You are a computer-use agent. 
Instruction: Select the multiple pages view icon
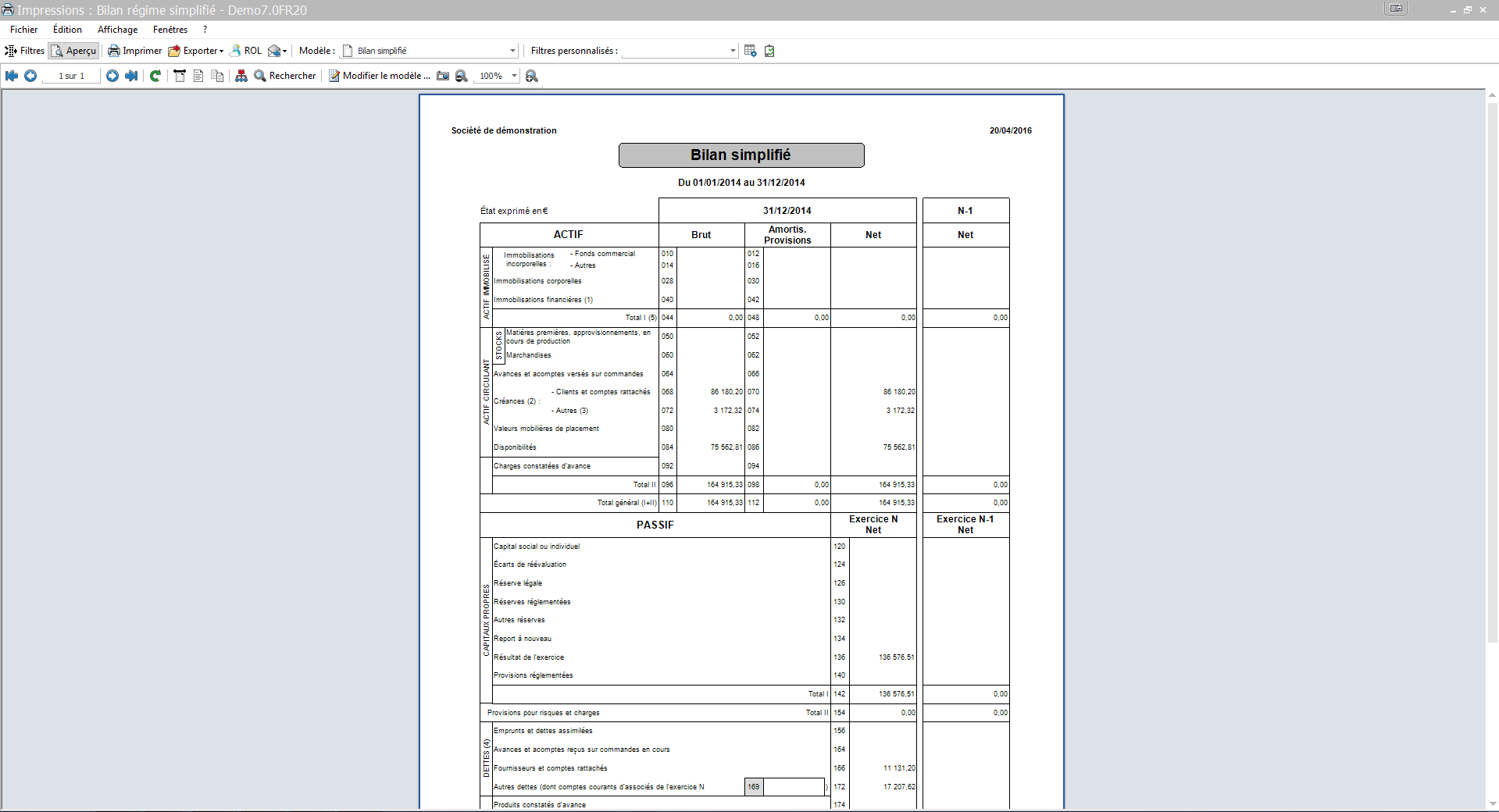pos(218,76)
